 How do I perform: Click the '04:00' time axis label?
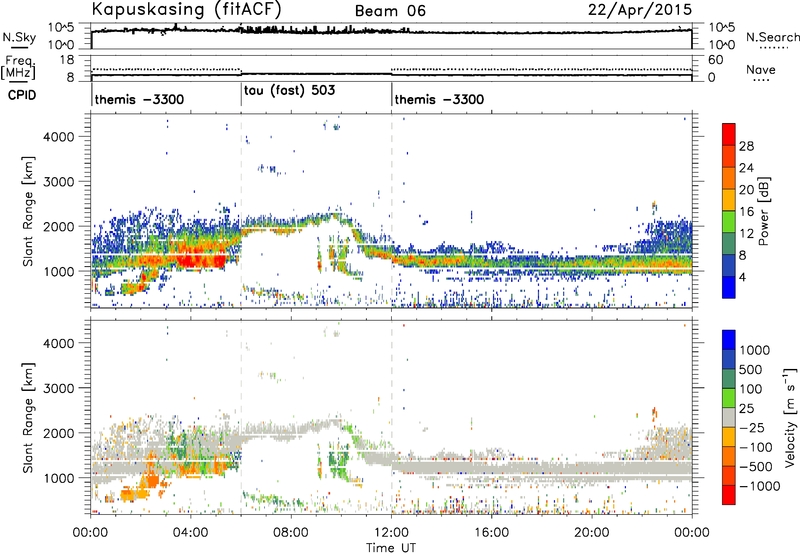tap(190, 533)
